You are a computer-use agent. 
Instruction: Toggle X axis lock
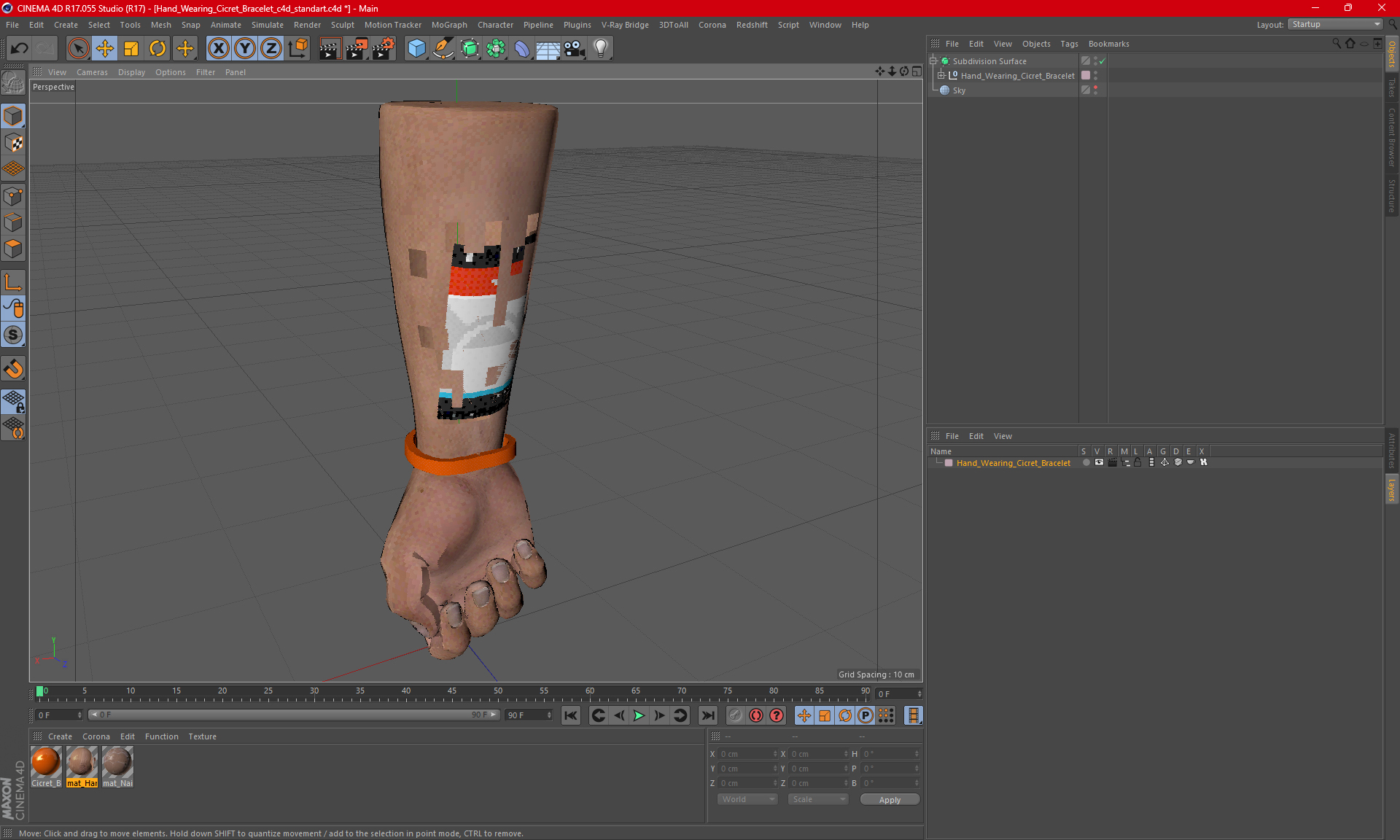218,49
